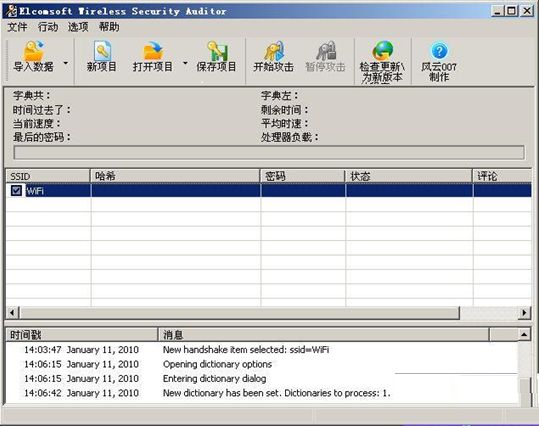Create a project with 新项目

102,57
